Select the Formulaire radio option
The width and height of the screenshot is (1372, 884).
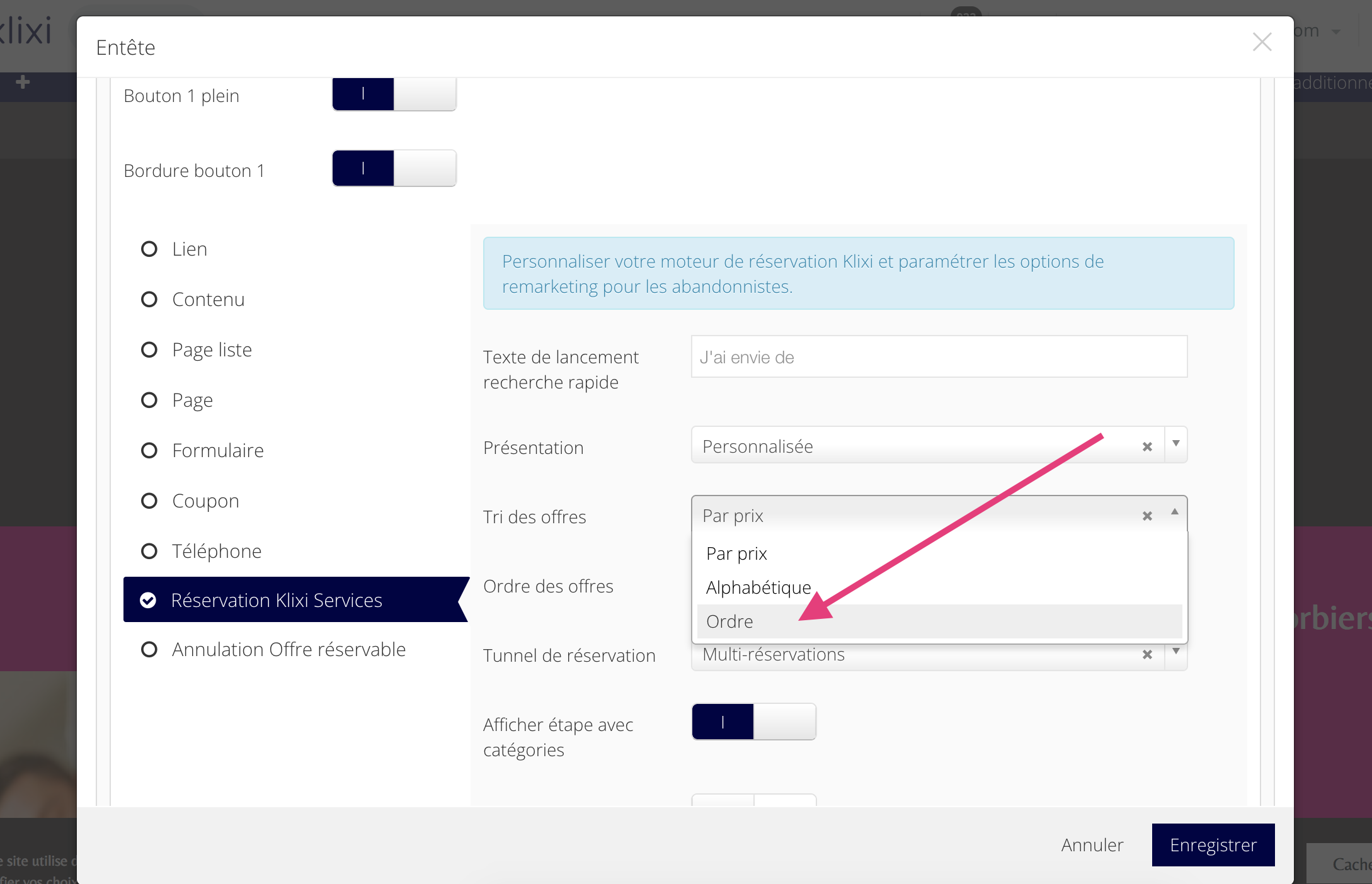click(x=149, y=451)
